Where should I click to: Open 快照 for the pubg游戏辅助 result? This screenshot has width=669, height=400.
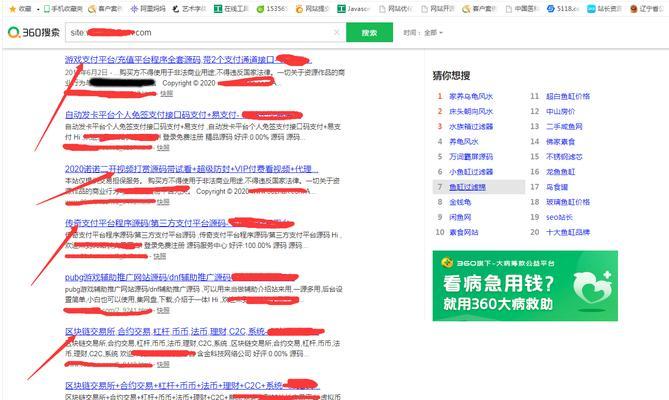tap(163, 310)
